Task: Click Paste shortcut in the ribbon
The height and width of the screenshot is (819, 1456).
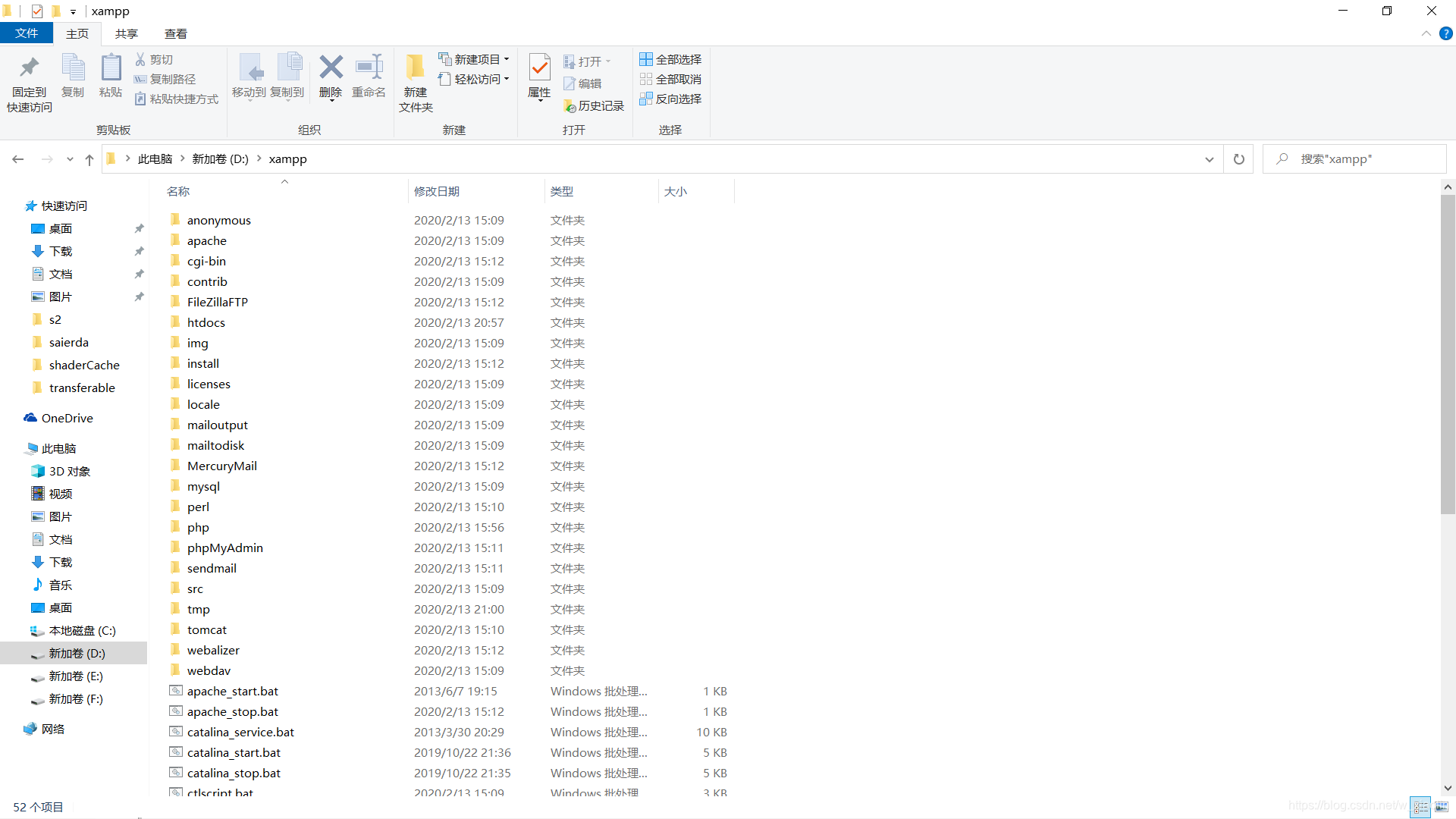Action: point(177,99)
